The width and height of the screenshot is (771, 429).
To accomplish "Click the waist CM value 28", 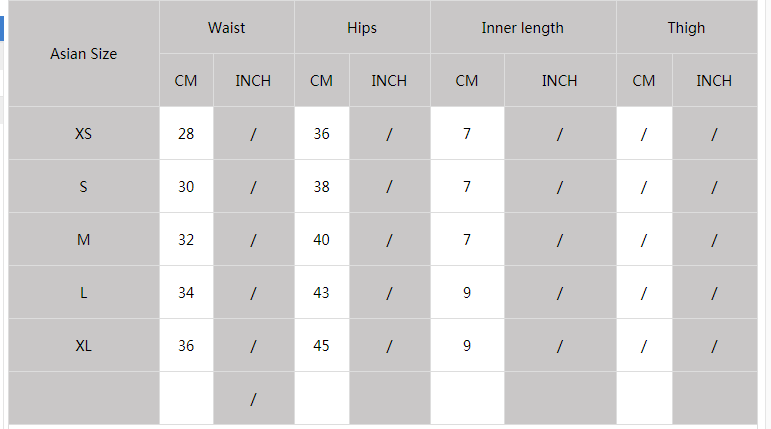I will click(186, 133).
